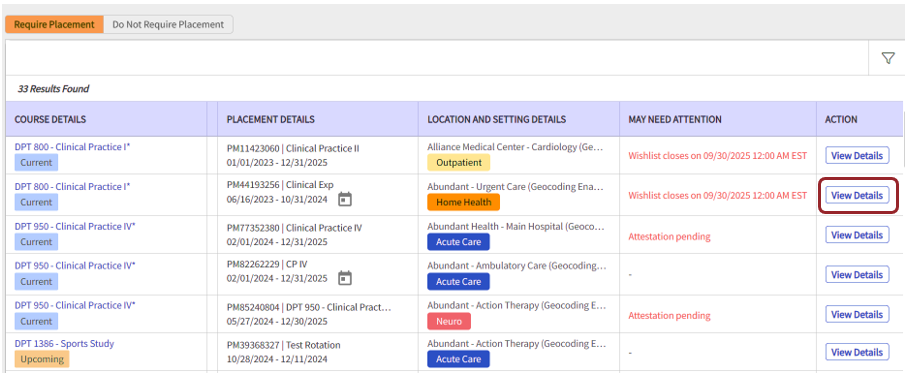
Task: View Details for DPT 1386 Sports Study
Action: 857,352
